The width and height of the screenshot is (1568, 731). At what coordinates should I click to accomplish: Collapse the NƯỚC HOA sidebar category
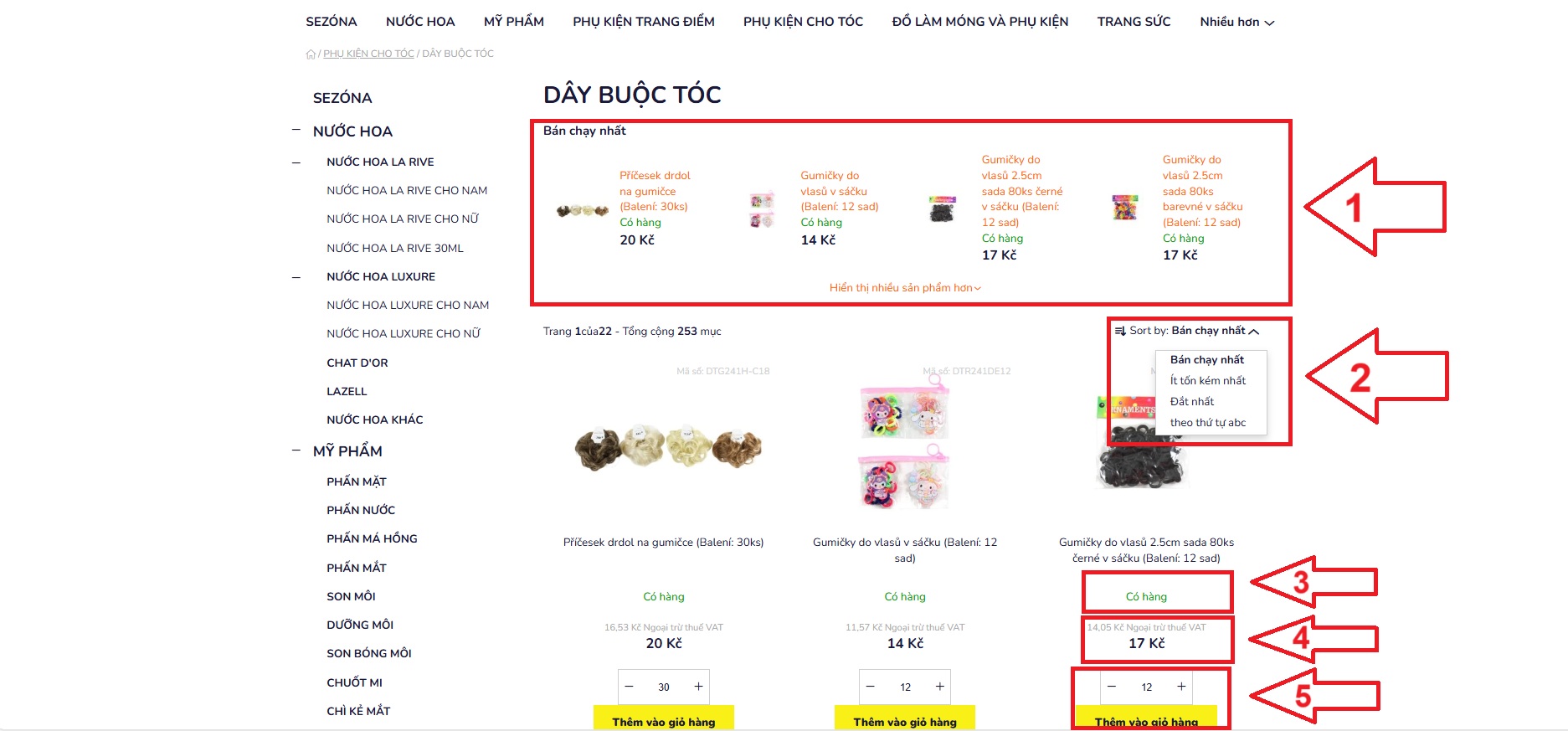pyautogui.click(x=296, y=131)
